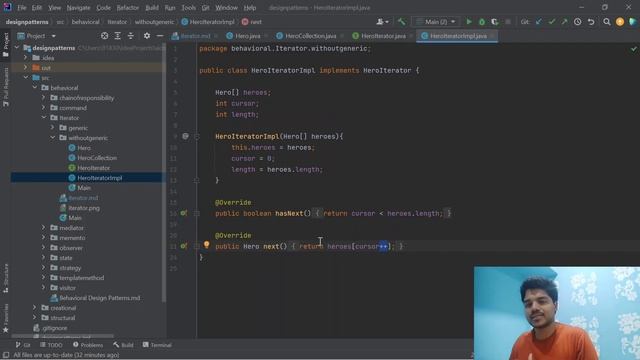Image resolution: width=640 pixels, height=360 pixels.
Task: Fold the constructor with its gutter fold marker
Action: click(197, 136)
